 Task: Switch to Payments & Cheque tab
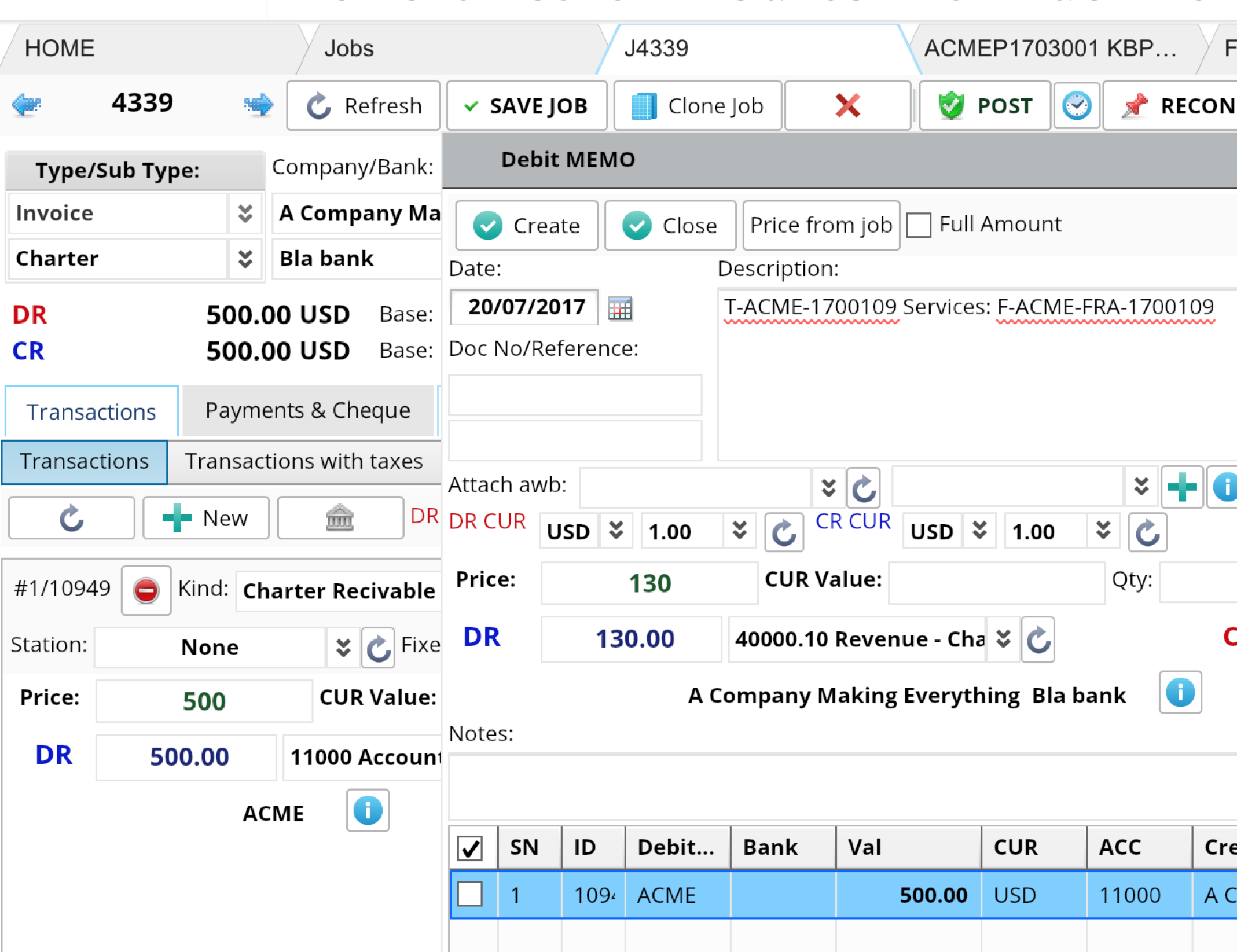click(307, 411)
